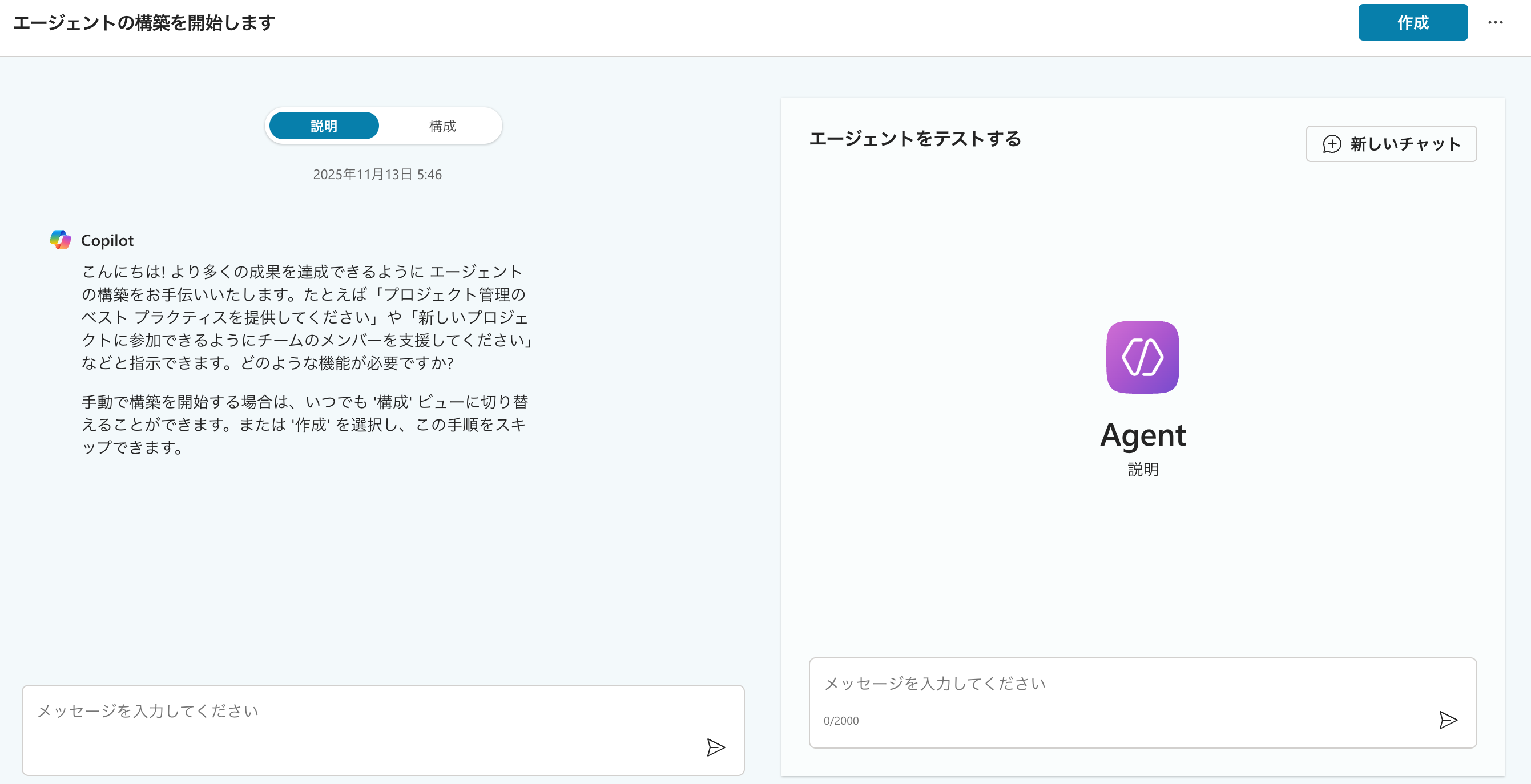This screenshot has height=784, width=1531.
Task: Click the 0/2000 character counter
Action: pos(841,721)
